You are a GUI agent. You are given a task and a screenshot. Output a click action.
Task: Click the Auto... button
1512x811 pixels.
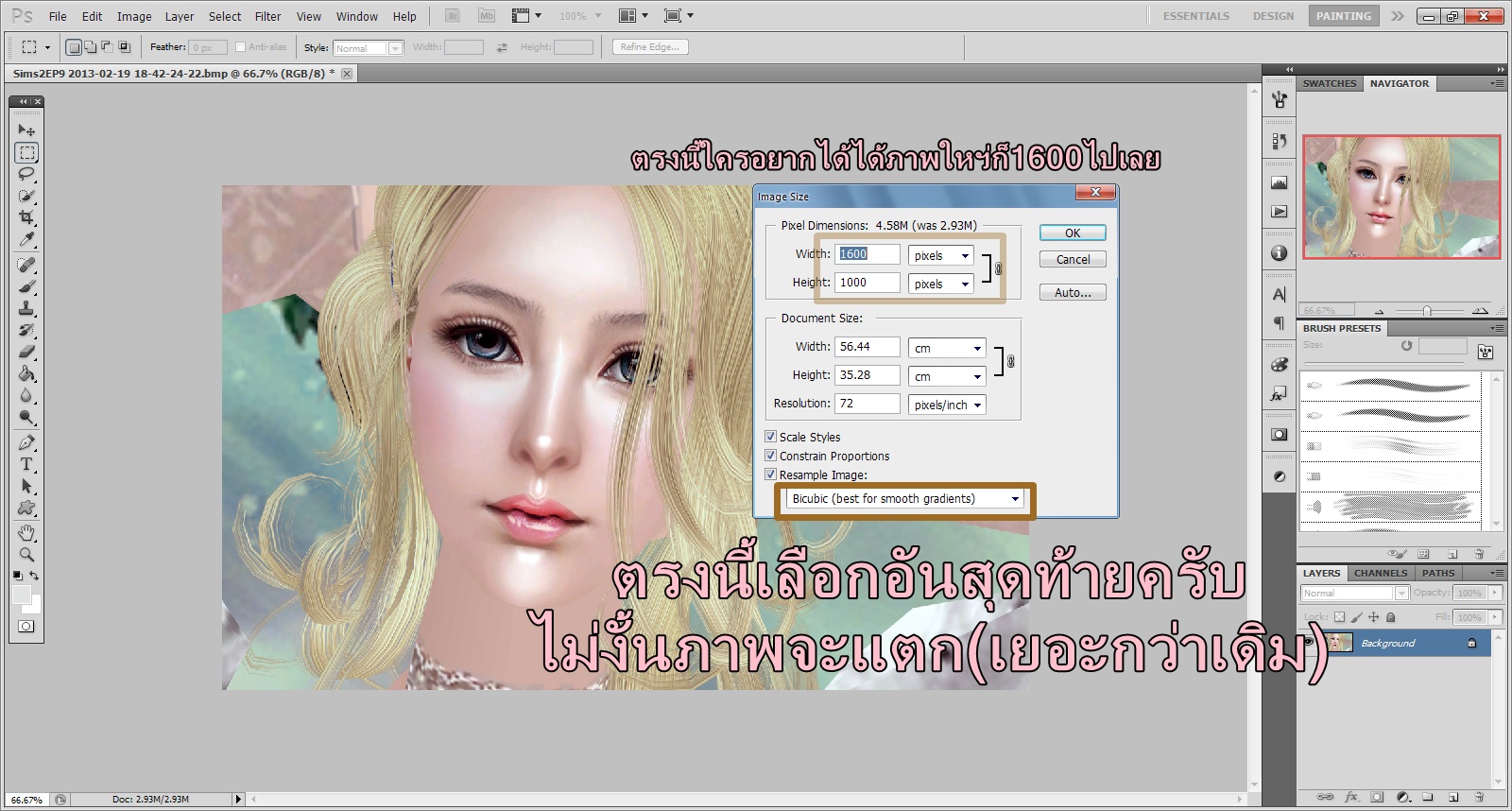[x=1073, y=293]
